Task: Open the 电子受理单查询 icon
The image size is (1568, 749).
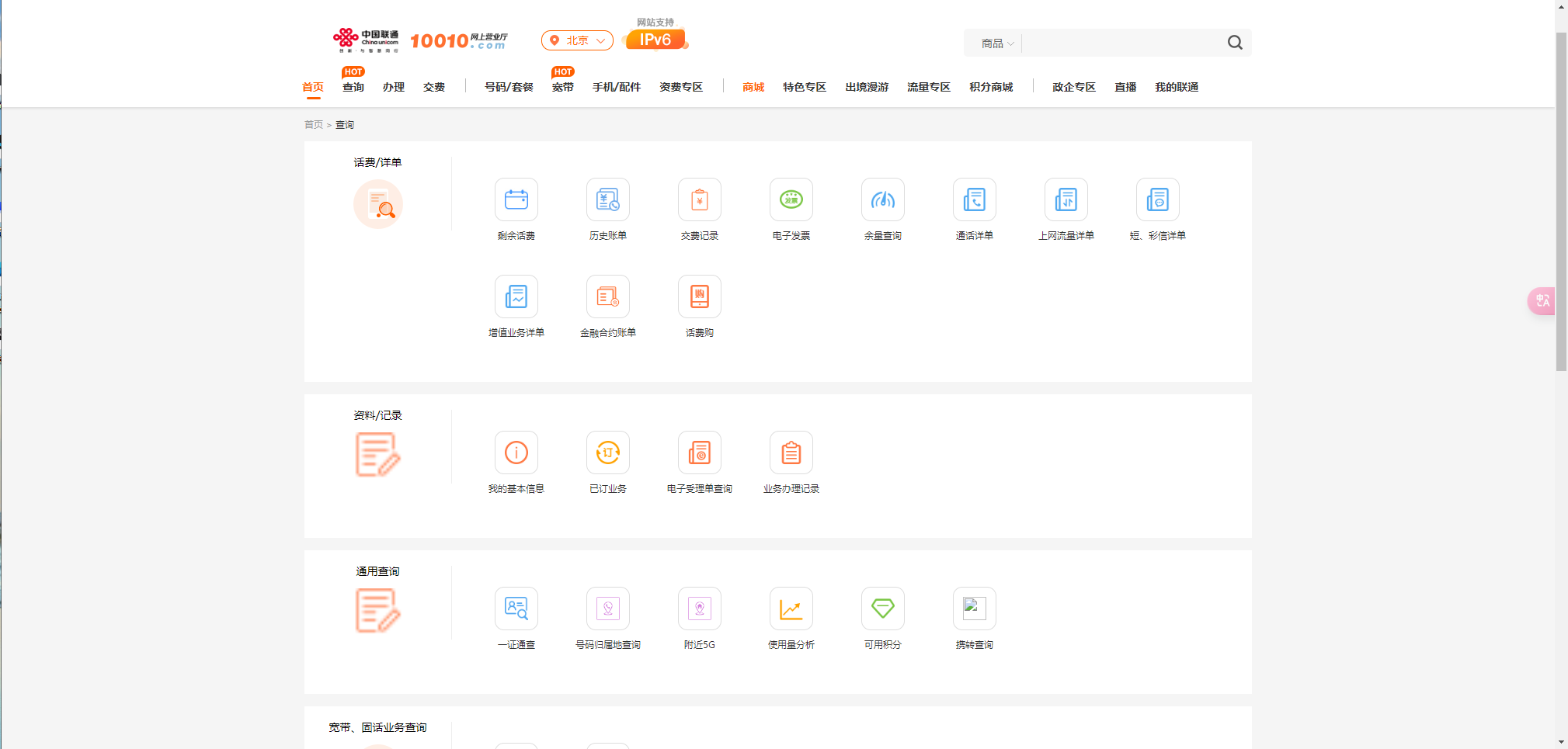Action: (700, 453)
